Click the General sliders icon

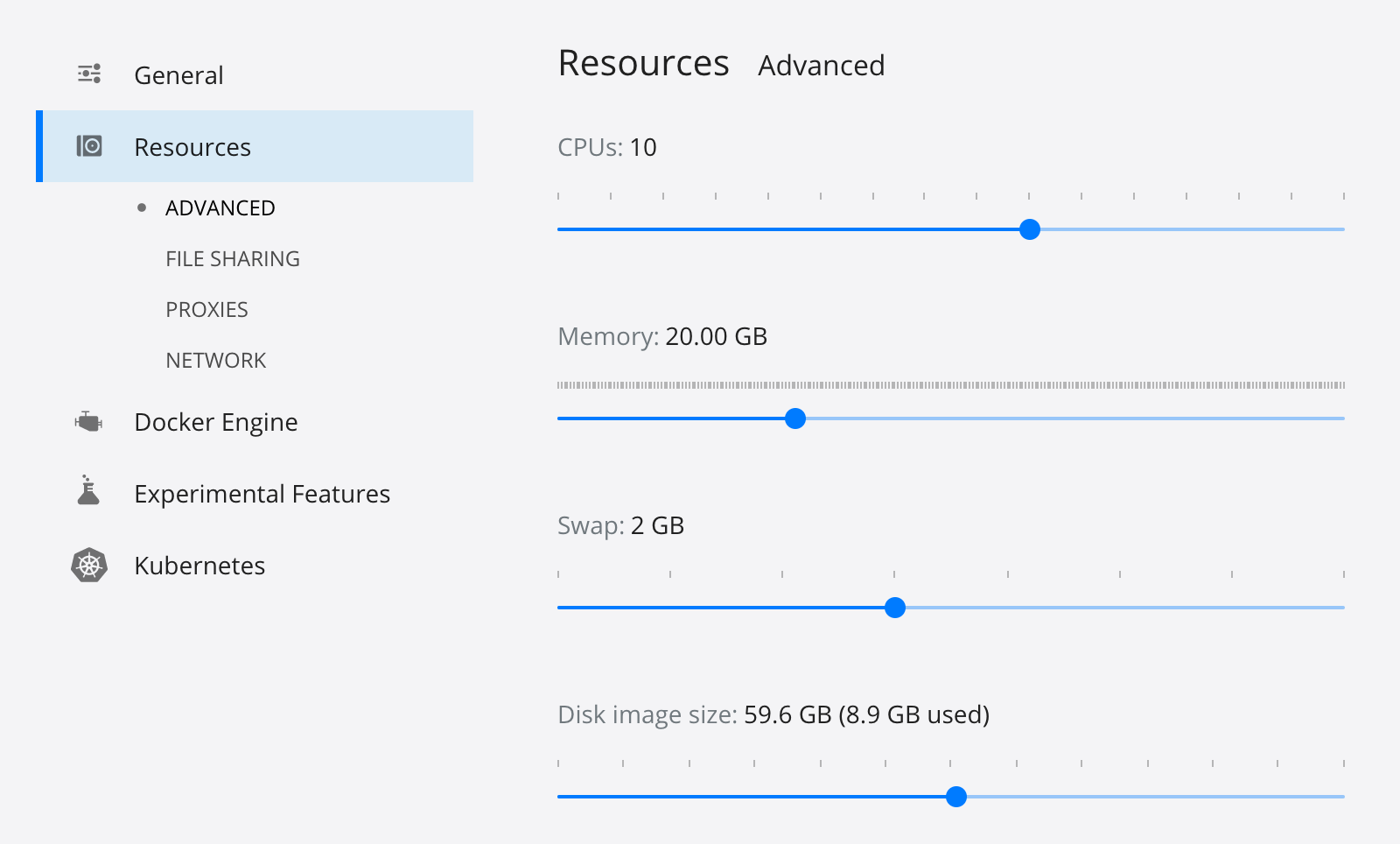[x=89, y=74]
